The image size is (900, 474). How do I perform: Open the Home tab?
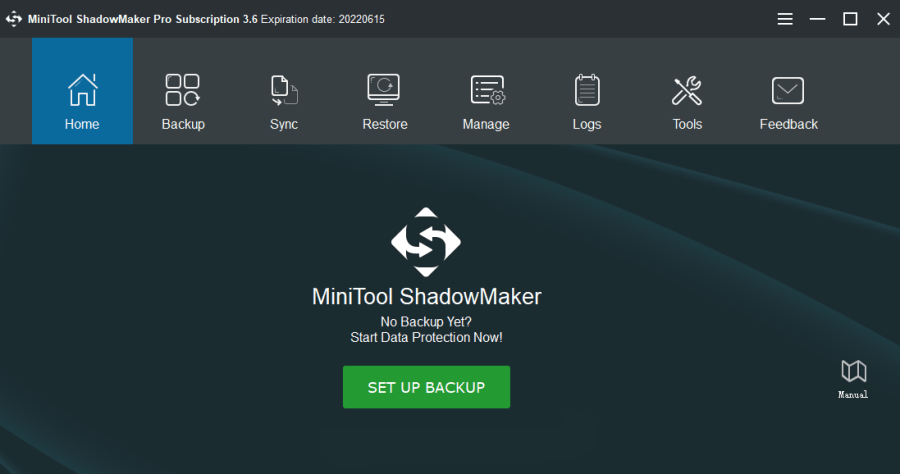point(82,91)
